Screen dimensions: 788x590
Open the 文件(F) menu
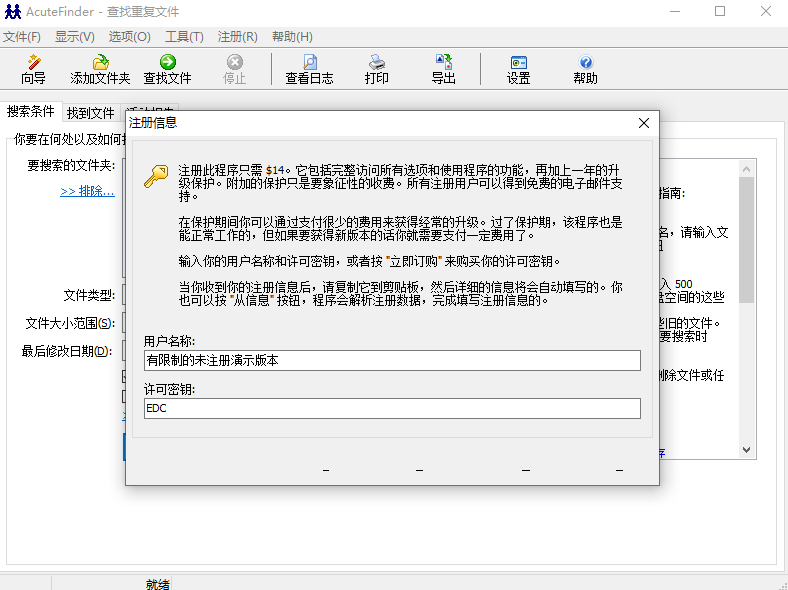pos(22,37)
